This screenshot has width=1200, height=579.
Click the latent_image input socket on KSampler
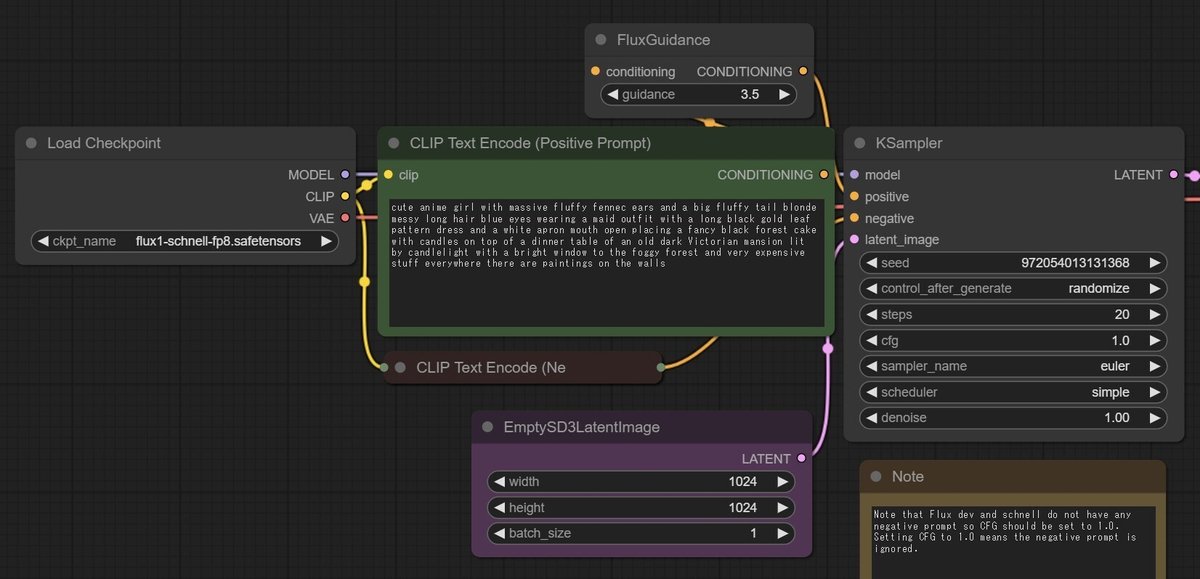click(854, 239)
